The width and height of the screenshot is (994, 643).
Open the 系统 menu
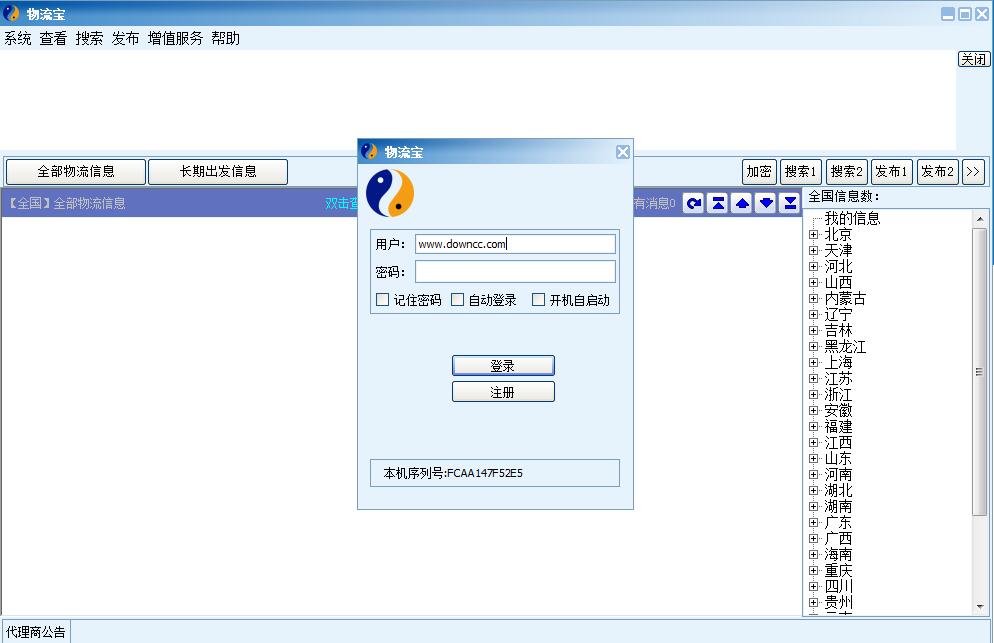click(x=18, y=39)
